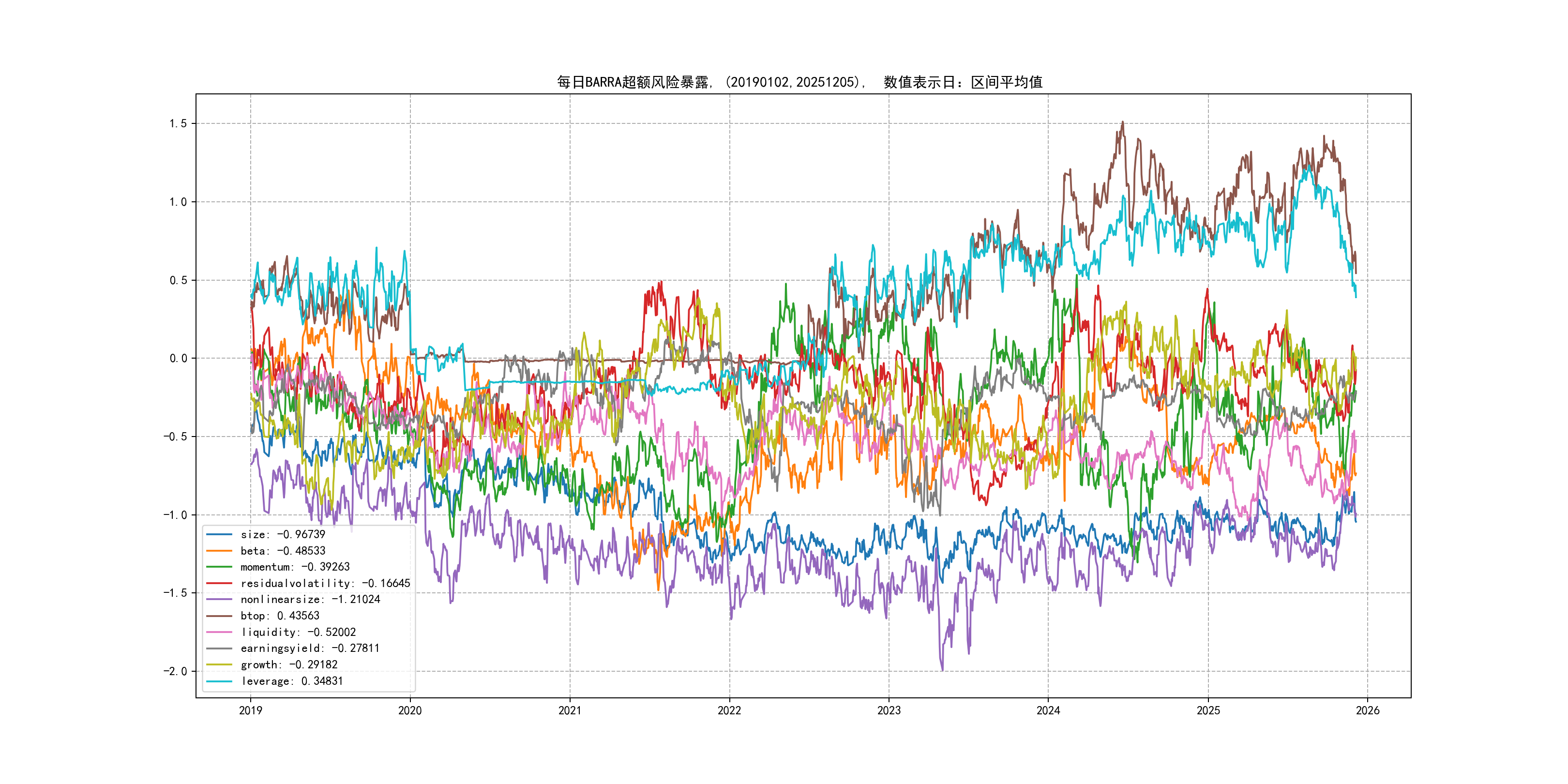Click the green momentum legend line
Viewport: 1568px width, 784px height.
[219, 567]
